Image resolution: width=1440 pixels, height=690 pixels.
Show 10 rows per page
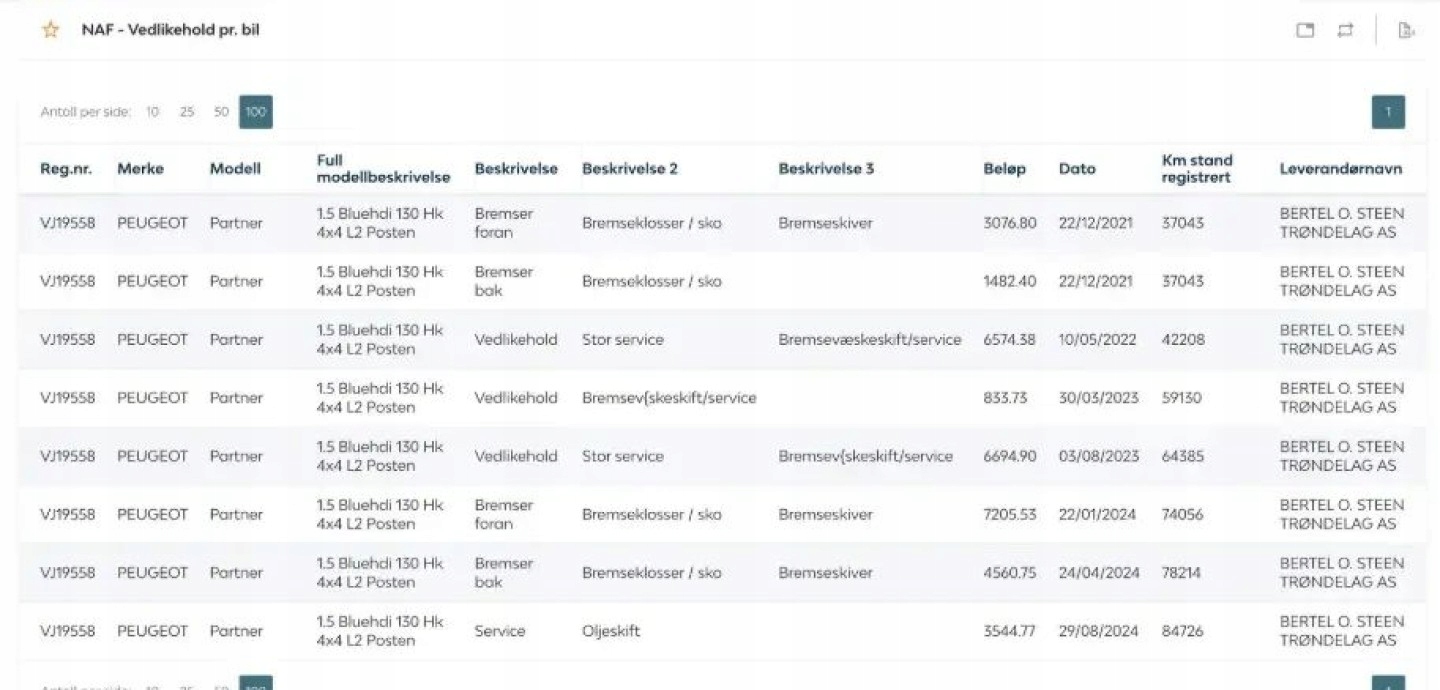(152, 112)
